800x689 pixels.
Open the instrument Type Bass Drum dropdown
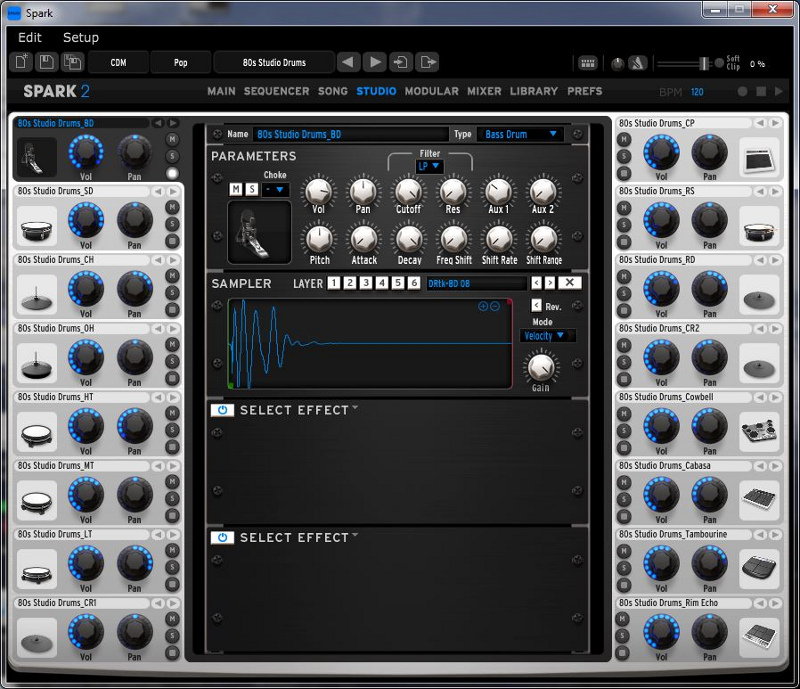click(520, 134)
